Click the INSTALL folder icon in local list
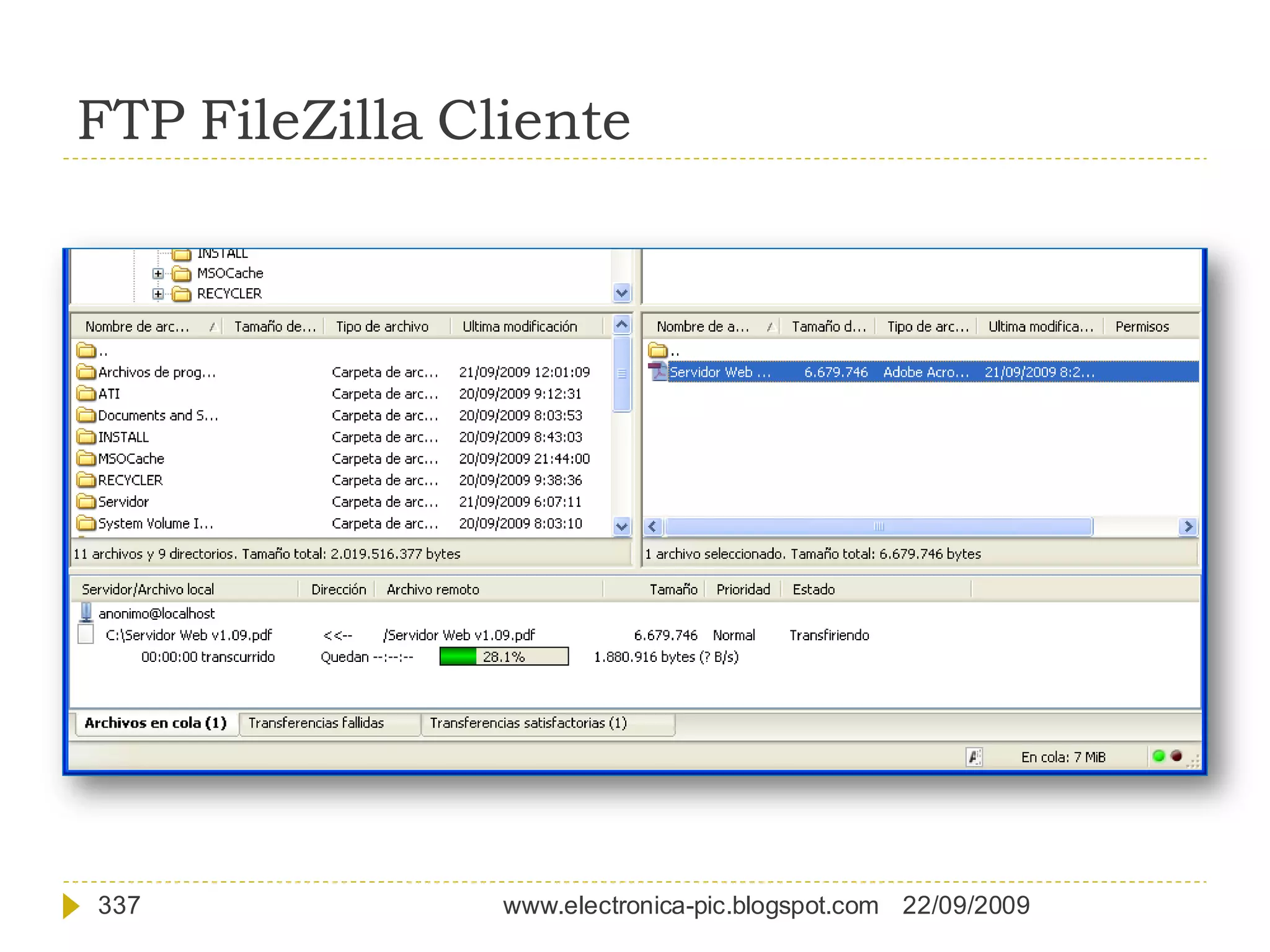The width and height of the screenshot is (1270, 952). pyautogui.click(x=86, y=437)
